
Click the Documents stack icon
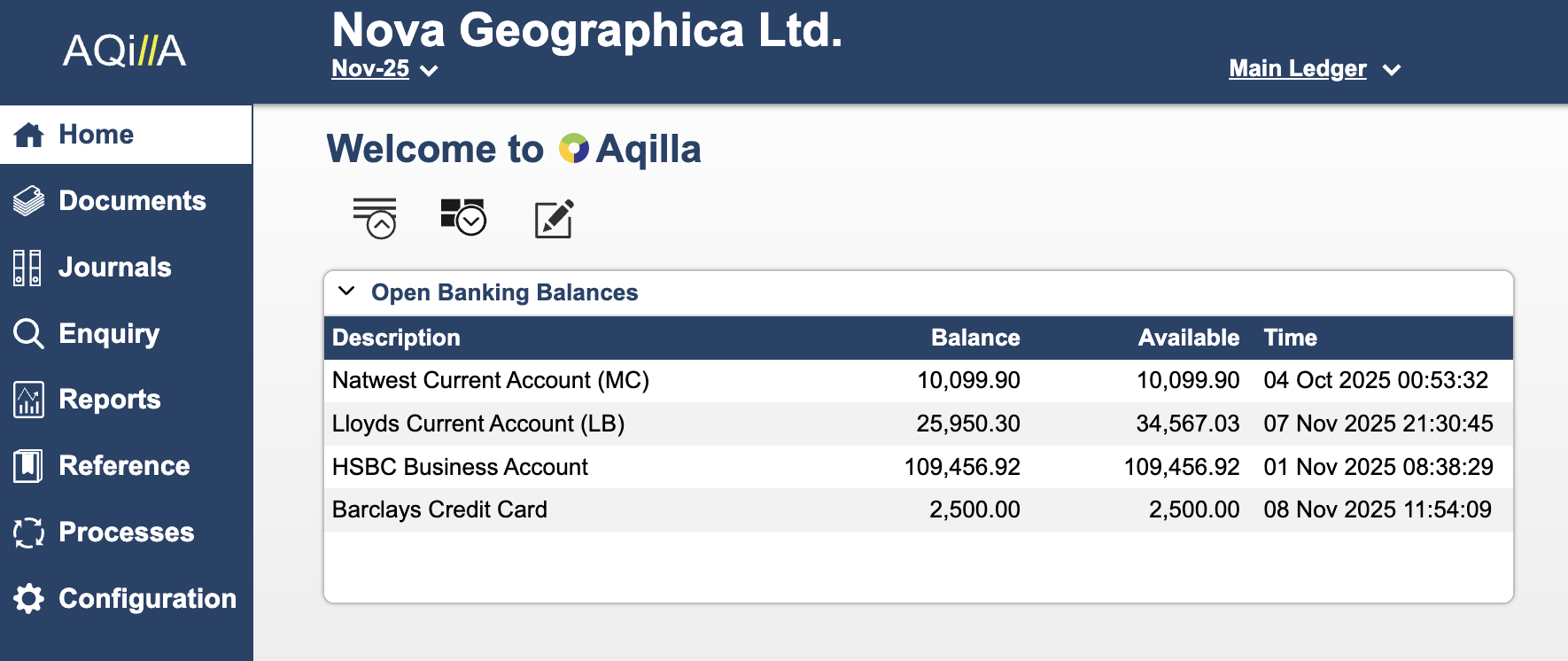point(29,201)
